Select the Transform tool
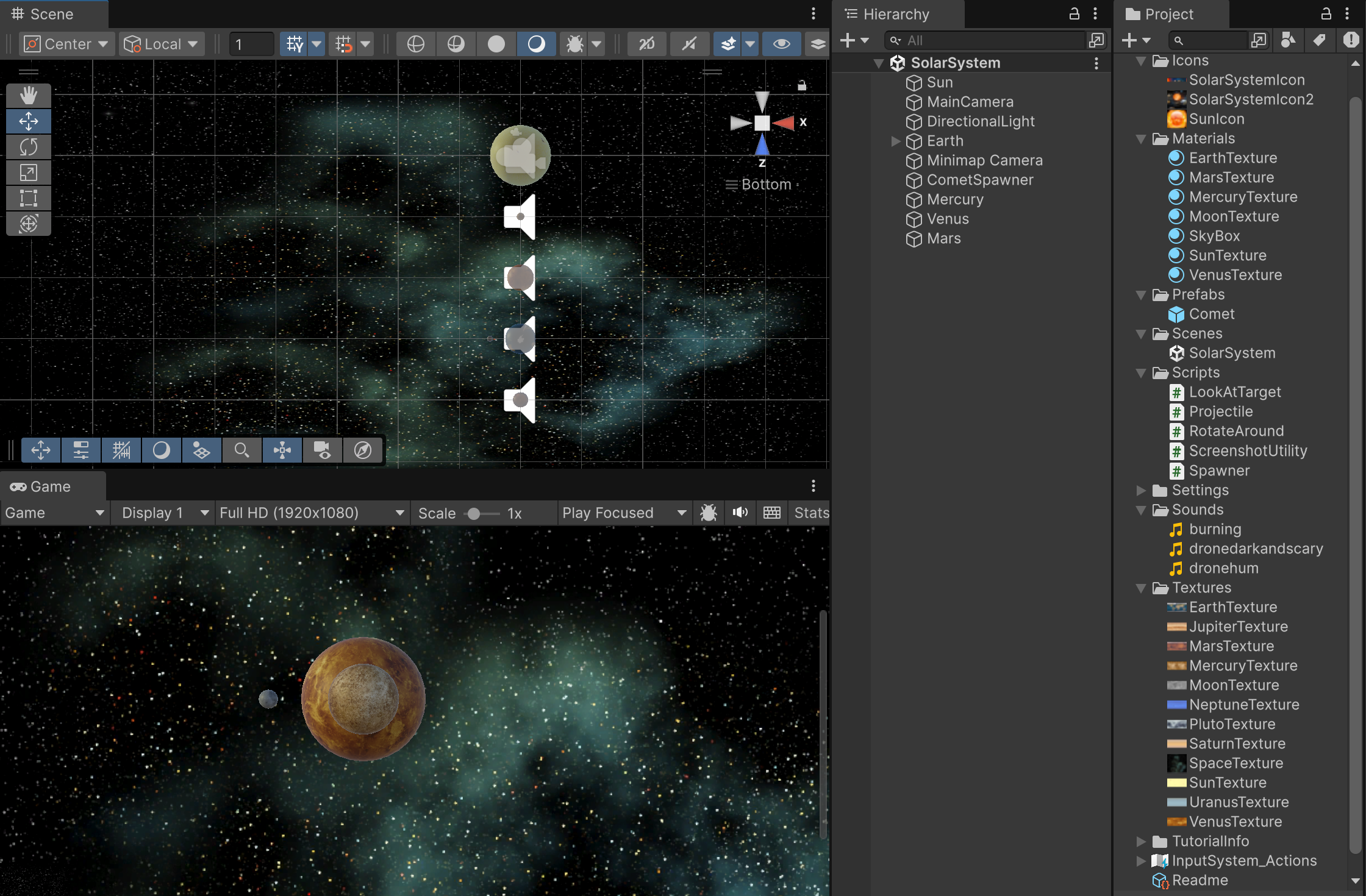The width and height of the screenshot is (1366, 896). click(28, 223)
